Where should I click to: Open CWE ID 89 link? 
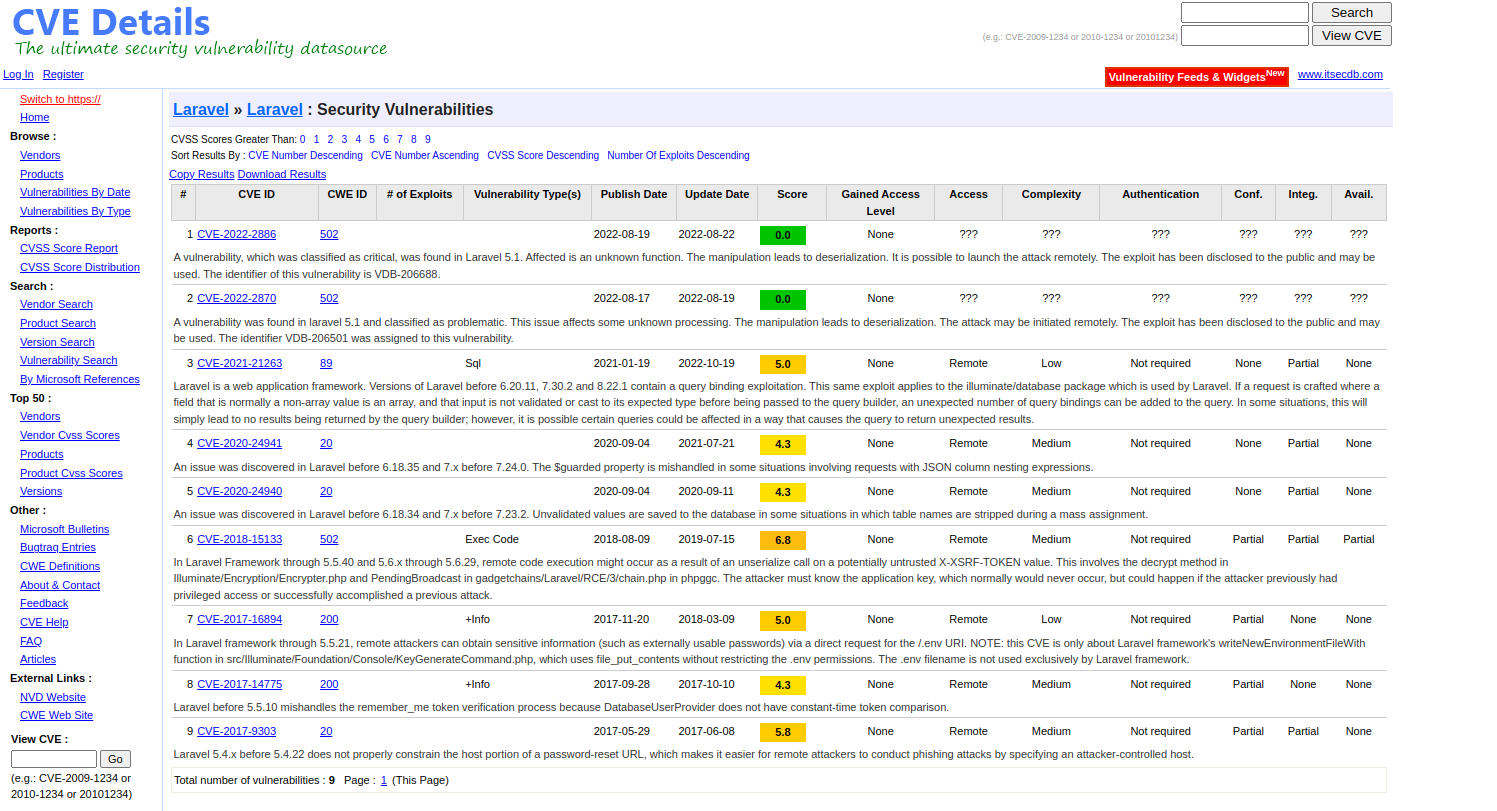(x=326, y=363)
